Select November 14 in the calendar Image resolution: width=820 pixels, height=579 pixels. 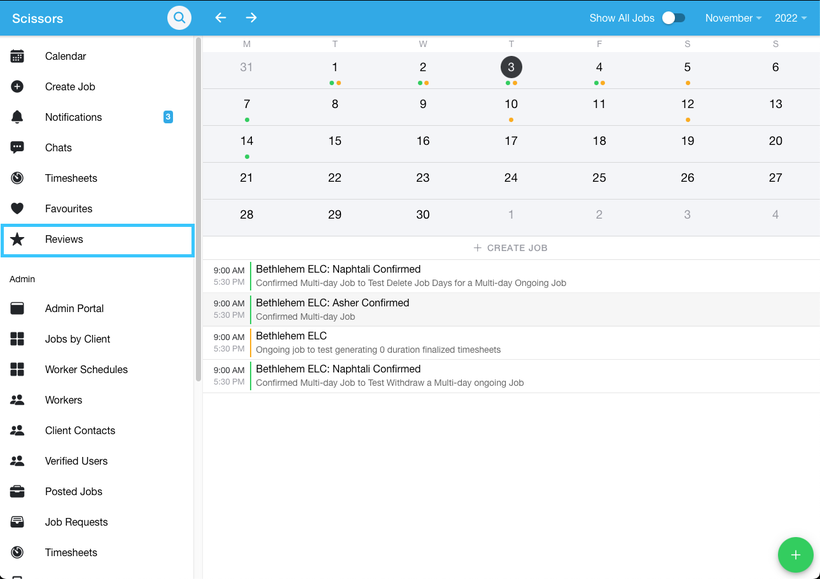click(247, 141)
